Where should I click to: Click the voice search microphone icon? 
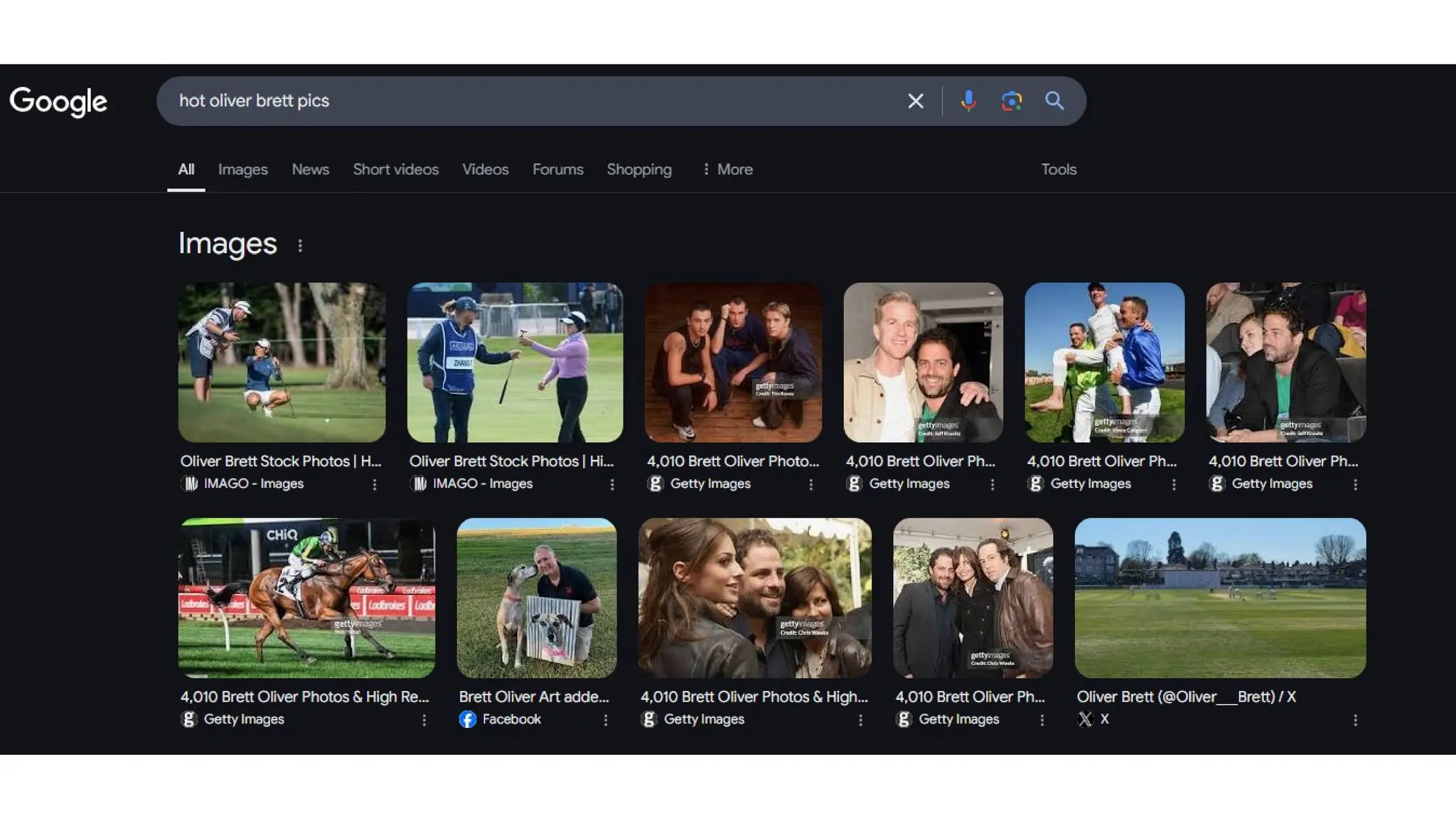968,101
